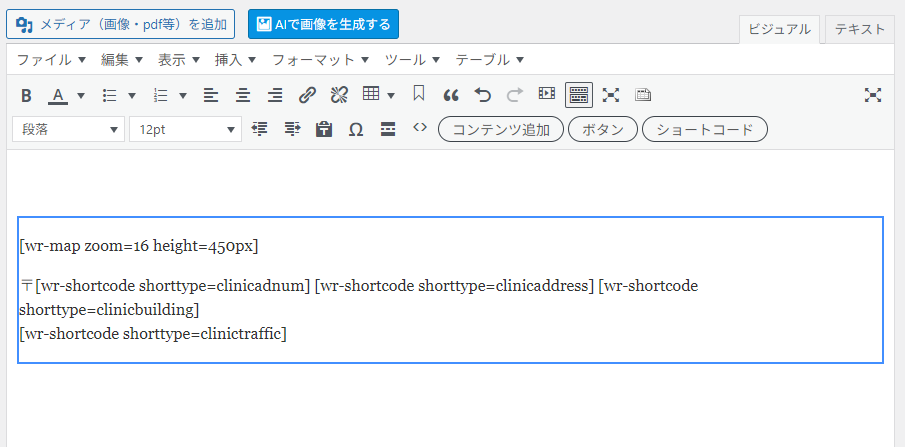Open the 段落 paragraph format dropdown
Image resolution: width=905 pixels, height=447 pixels.
[x=68, y=129]
